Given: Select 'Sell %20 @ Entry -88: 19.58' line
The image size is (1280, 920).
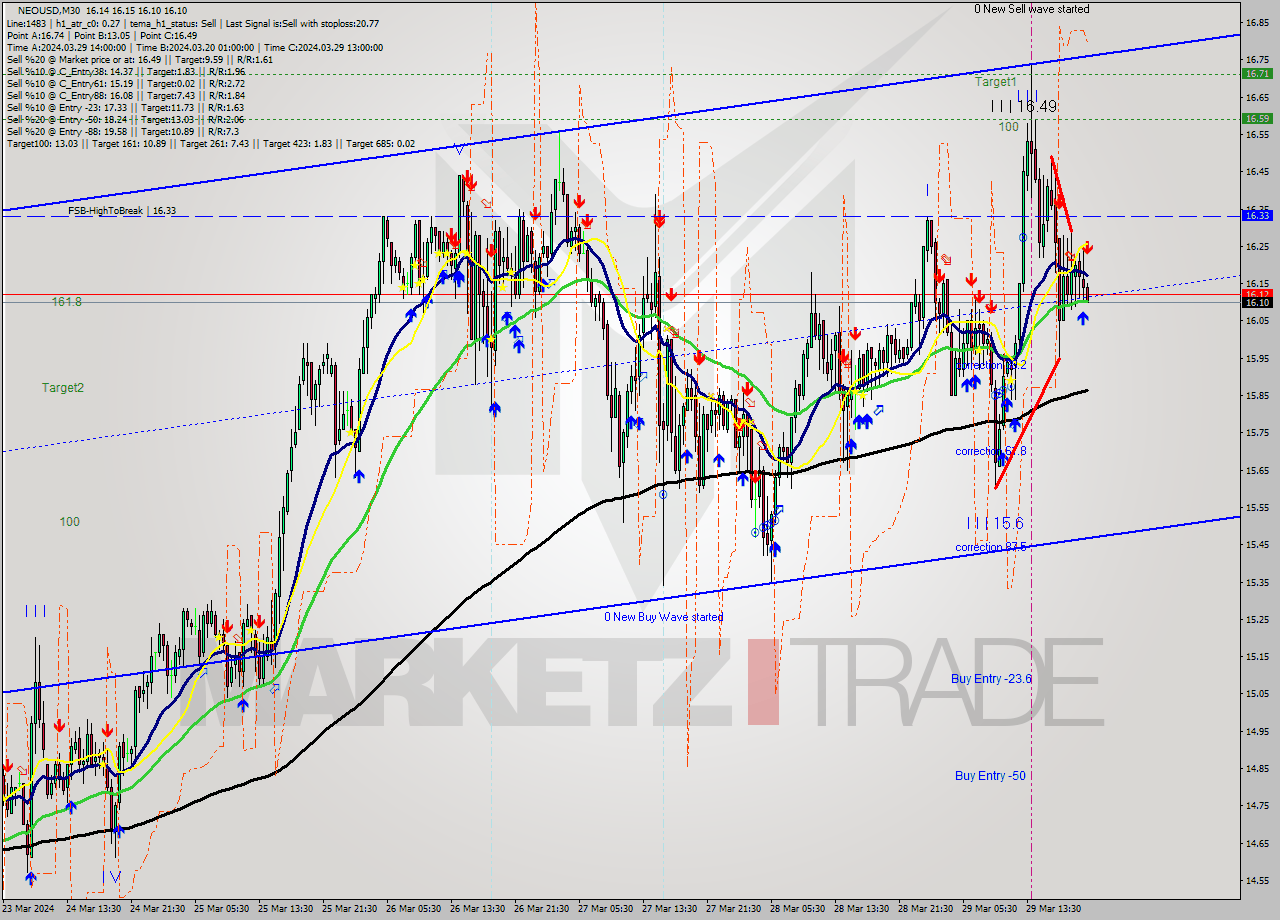Looking at the screenshot, I should coord(122,131).
